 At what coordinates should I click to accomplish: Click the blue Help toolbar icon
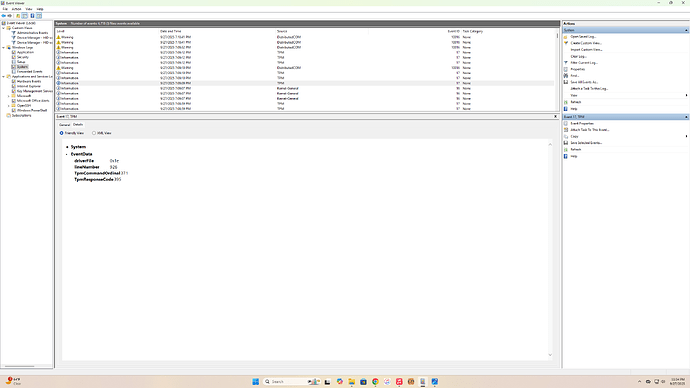tap(32, 16)
